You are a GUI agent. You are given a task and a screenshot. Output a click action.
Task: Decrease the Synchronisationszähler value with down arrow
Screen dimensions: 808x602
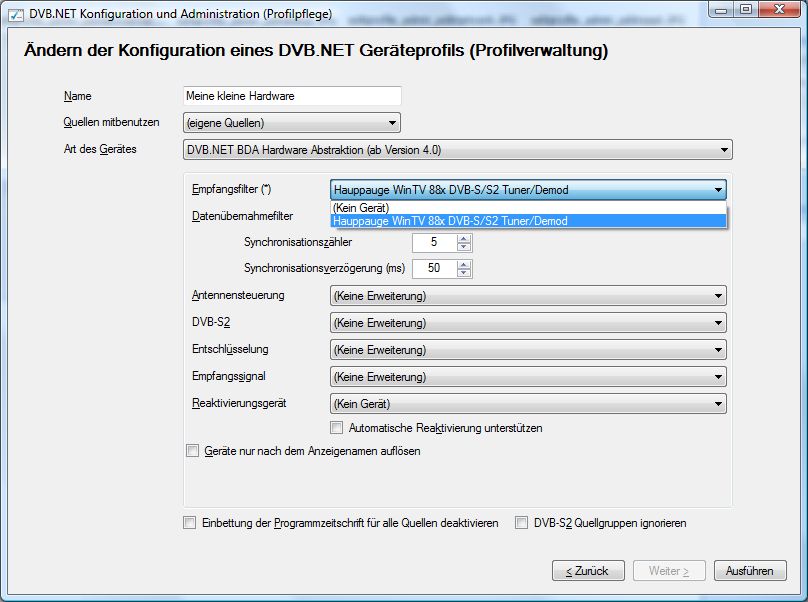tap(464, 247)
